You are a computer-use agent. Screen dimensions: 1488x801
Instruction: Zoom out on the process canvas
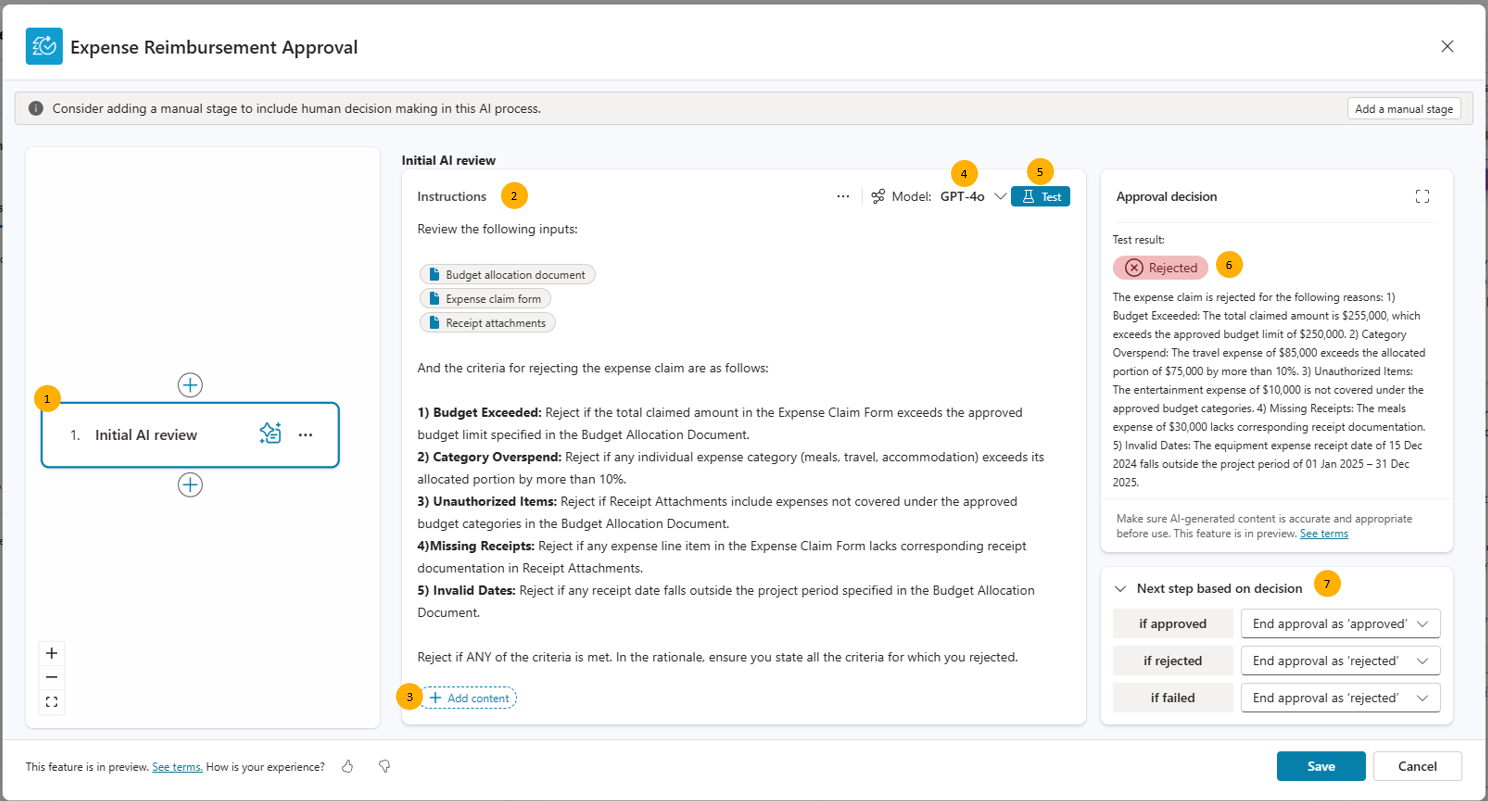(51, 677)
